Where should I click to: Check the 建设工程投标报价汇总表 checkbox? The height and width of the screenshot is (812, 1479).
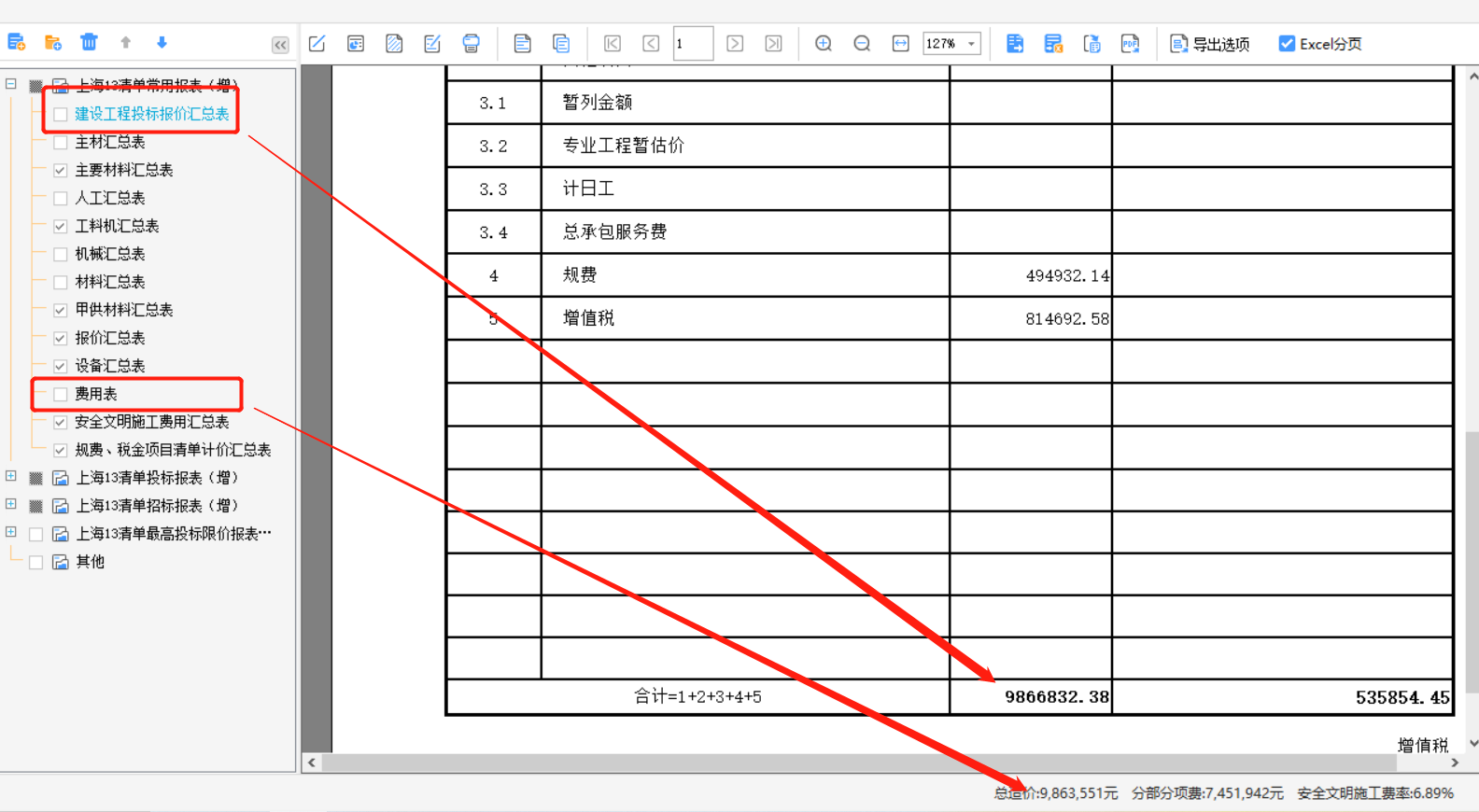61,114
